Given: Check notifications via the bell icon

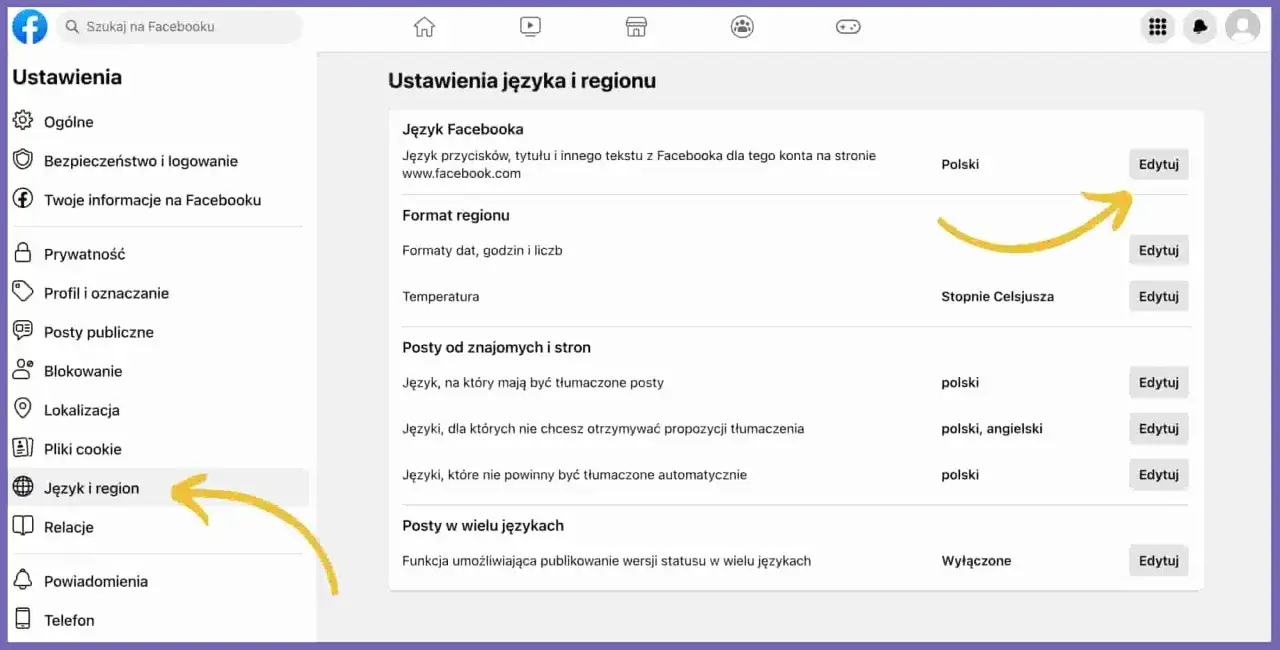Looking at the screenshot, I should [x=1199, y=27].
